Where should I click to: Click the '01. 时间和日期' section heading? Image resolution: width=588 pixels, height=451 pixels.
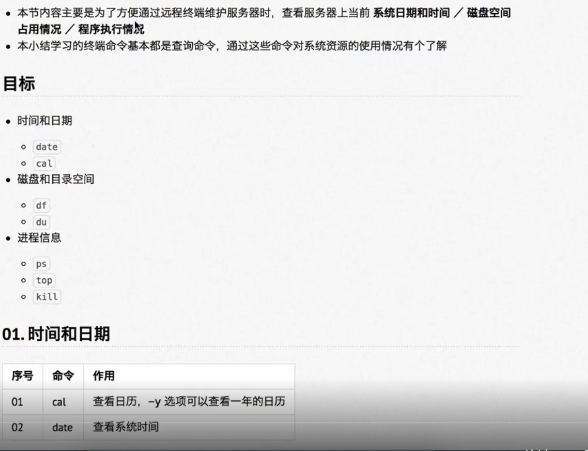[56, 334]
